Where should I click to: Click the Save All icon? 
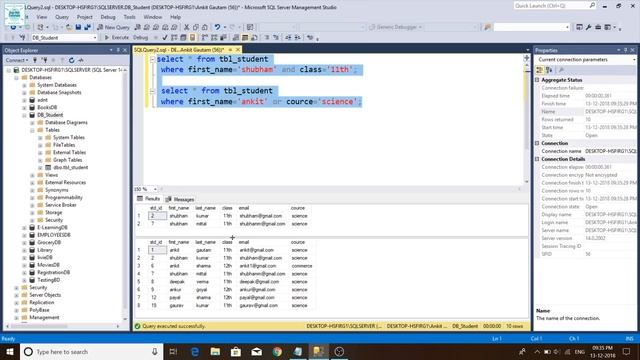pyautogui.click(x=87, y=27)
